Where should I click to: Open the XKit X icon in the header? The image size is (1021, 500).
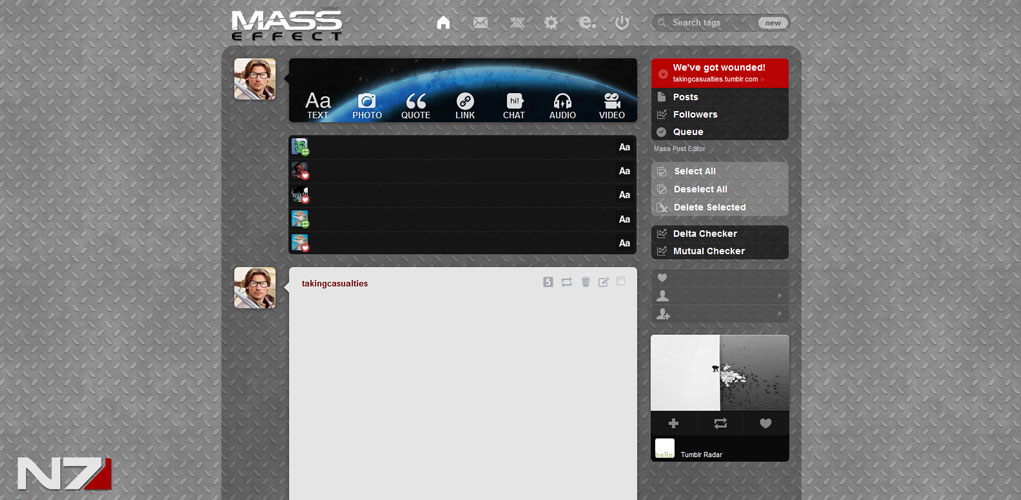tap(517, 23)
